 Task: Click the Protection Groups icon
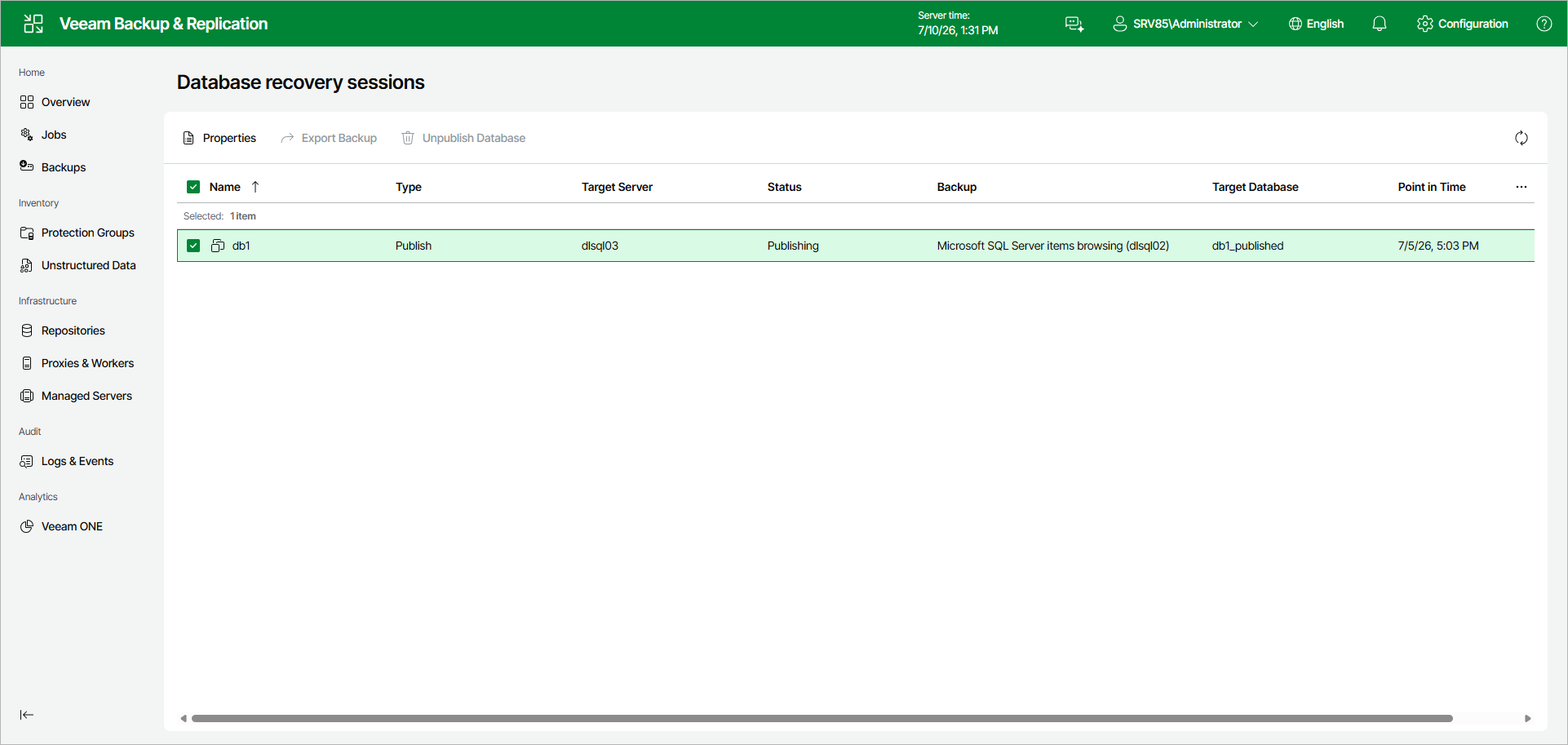pyautogui.click(x=27, y=233)
